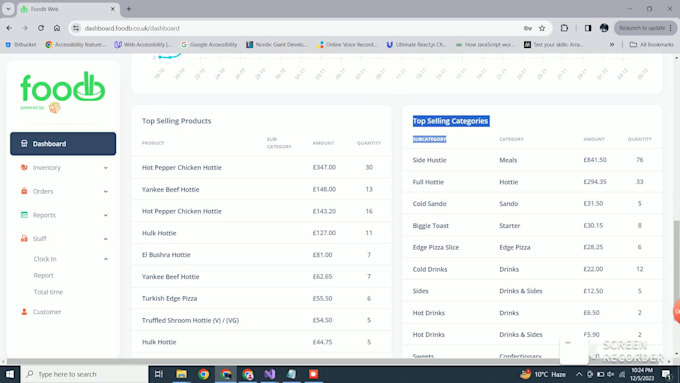The image size is (680, 383).
Task: Show more bookmarks chevron
Action: pyautogui.click(x=612, y=45)
